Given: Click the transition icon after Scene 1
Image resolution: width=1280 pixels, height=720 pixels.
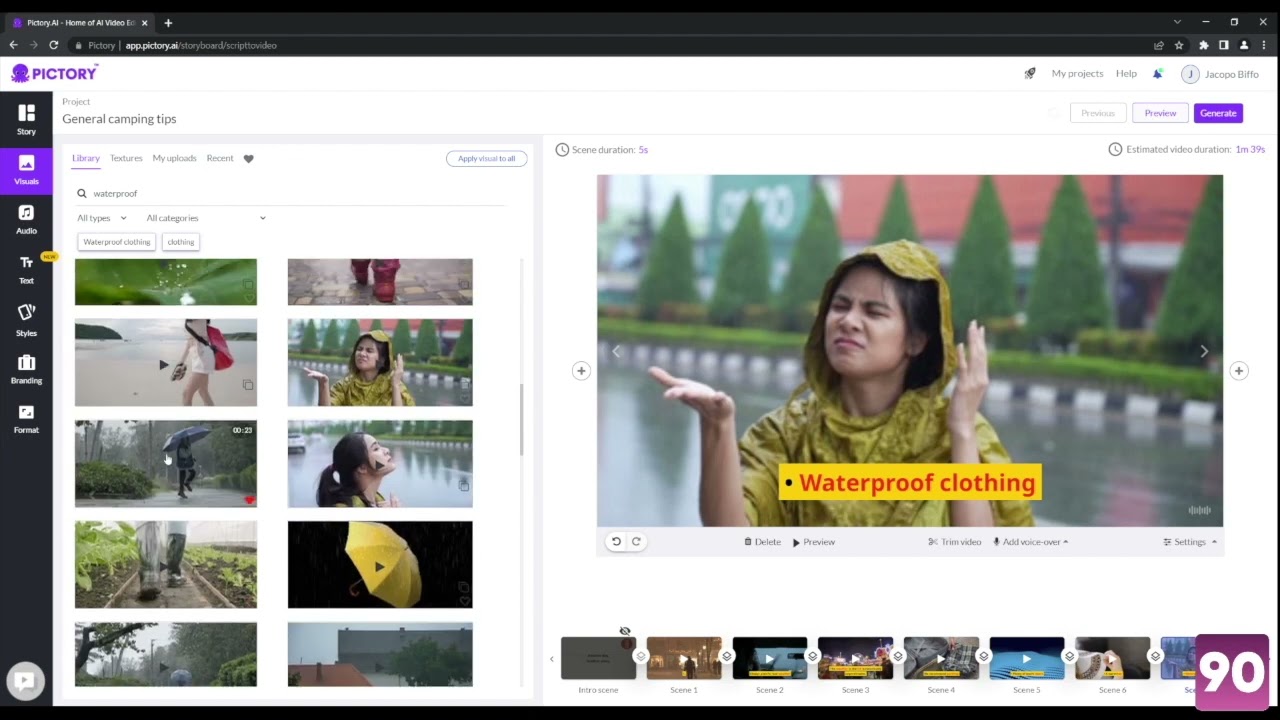Looking at the screenshot, I should click(x=727, y=656).
